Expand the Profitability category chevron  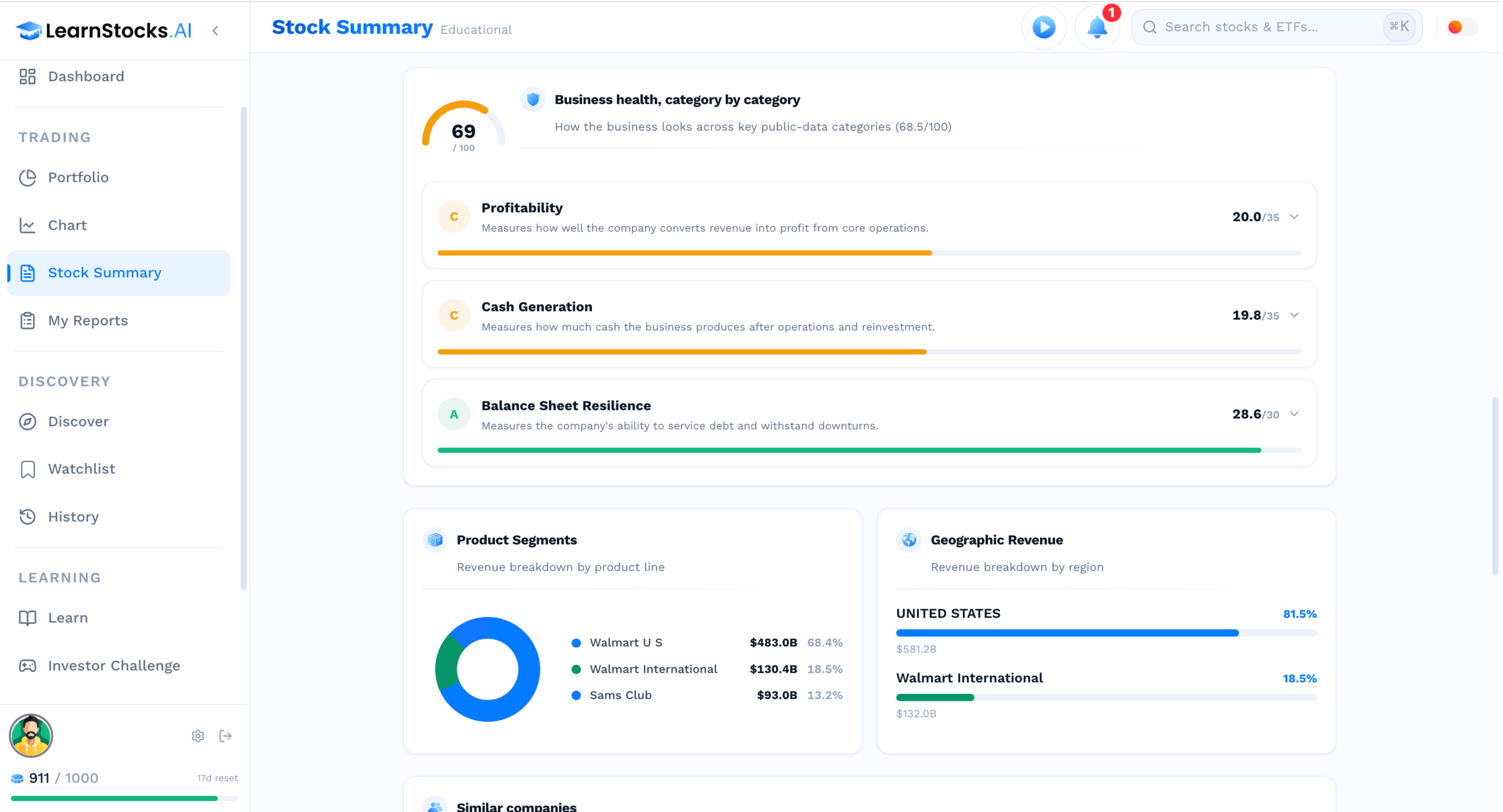[x=1294, y=217]
